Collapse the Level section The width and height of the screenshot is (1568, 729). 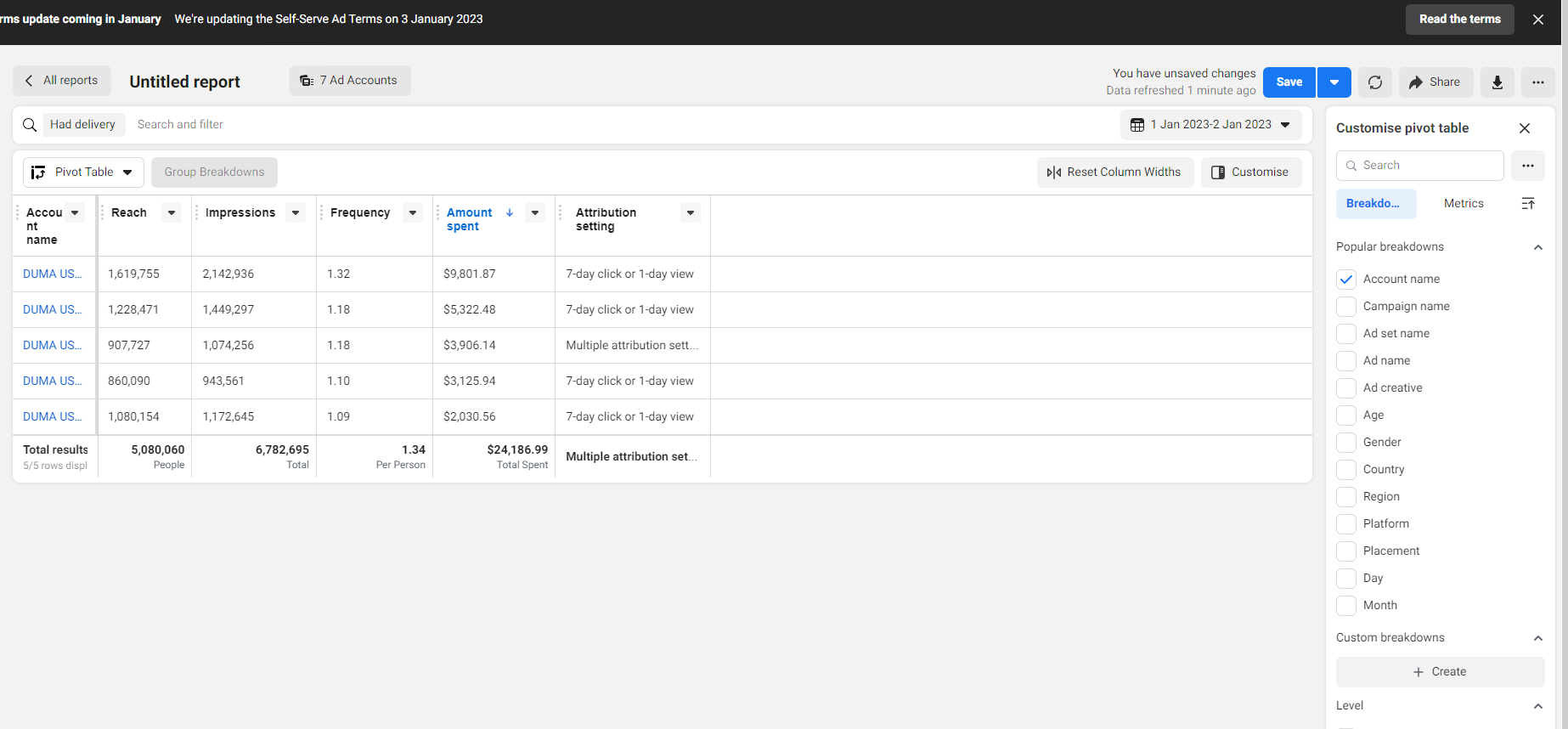click(1537, 706)
